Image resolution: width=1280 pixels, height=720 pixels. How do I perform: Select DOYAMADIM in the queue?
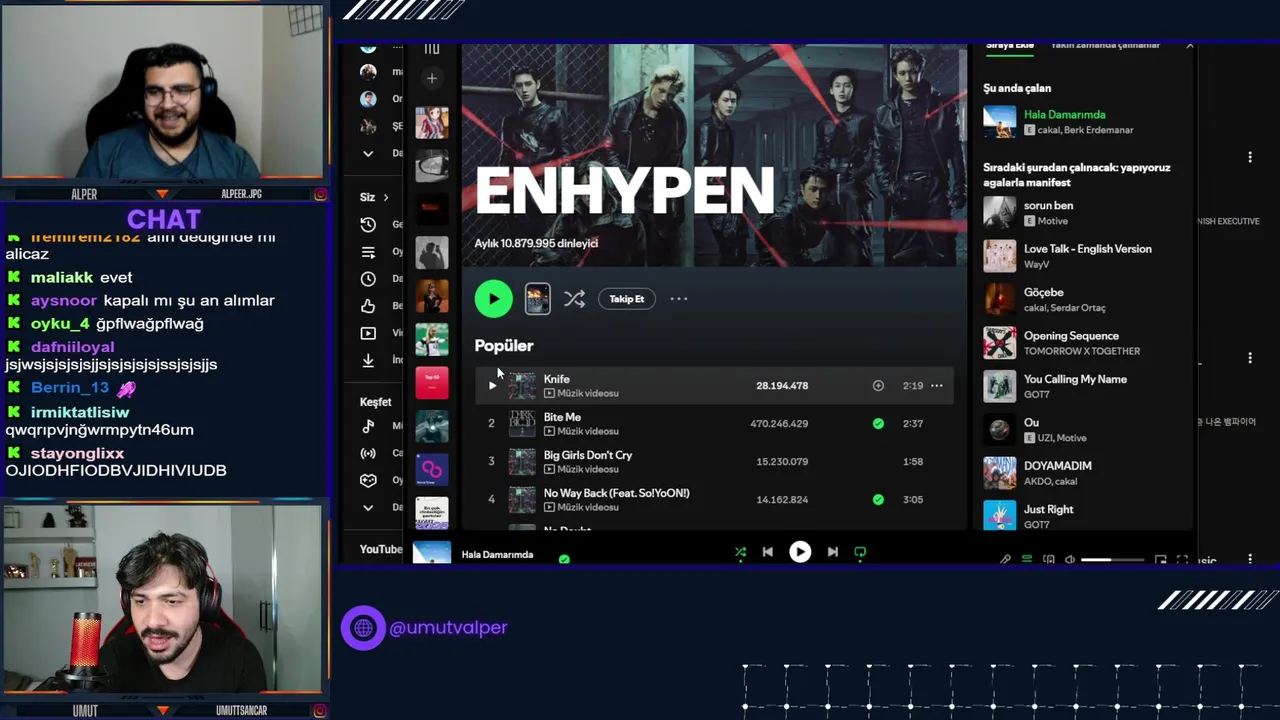(1057, 466)
